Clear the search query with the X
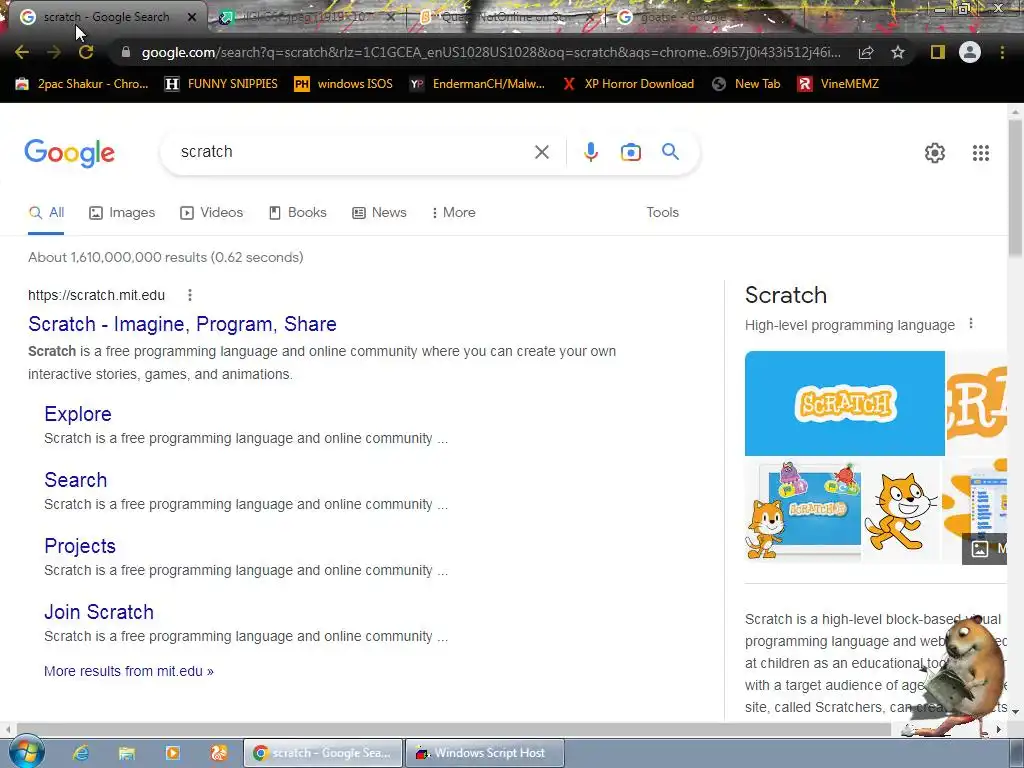This screenshot has height=768, width=1024. click(541, 152)
